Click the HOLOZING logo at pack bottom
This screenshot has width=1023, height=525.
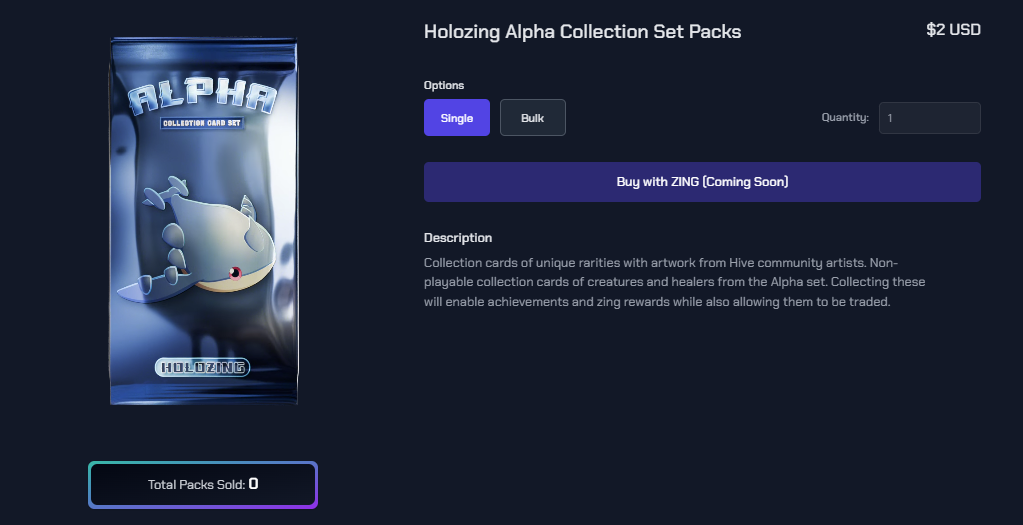tap(203, 367)
